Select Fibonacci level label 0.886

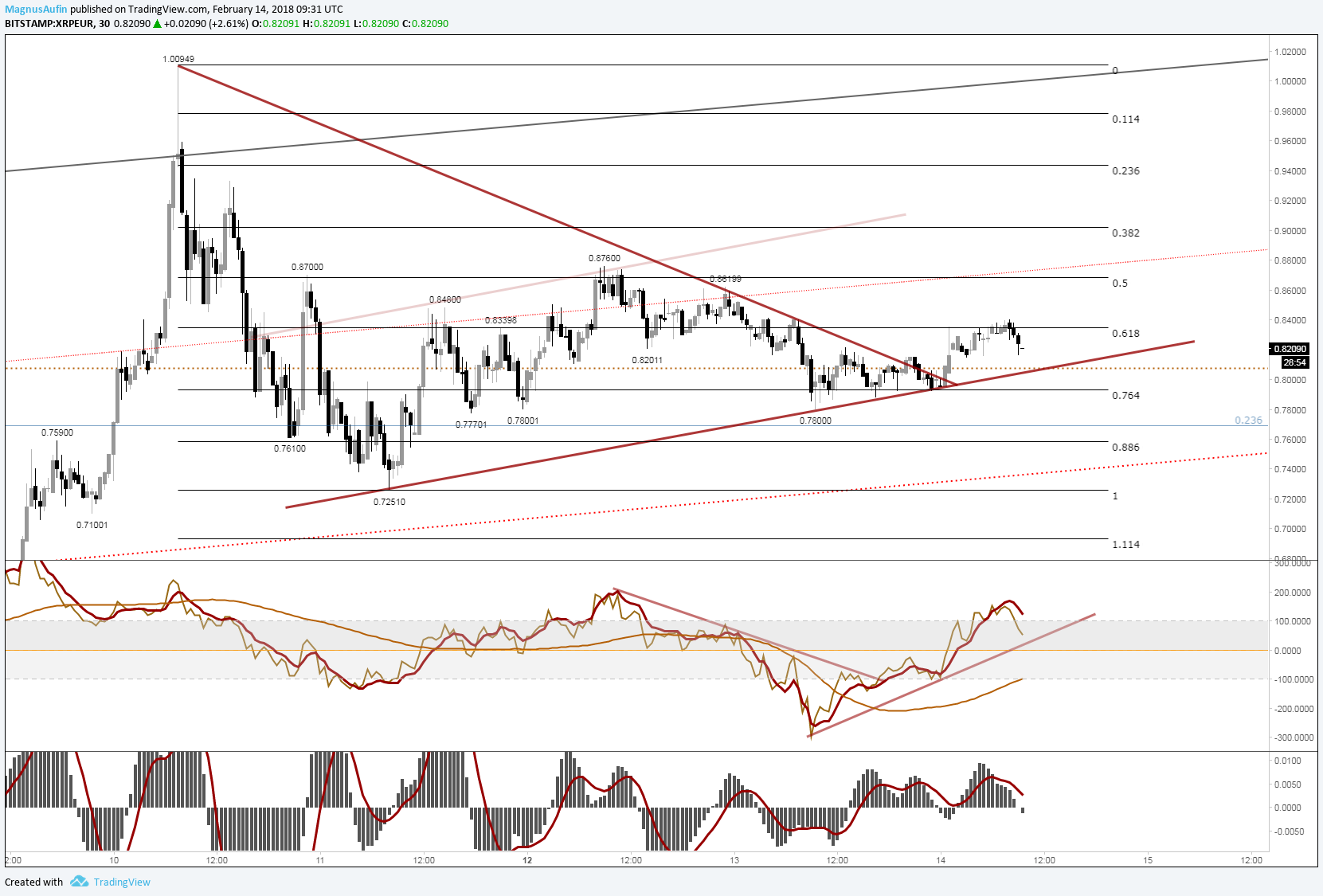click(x=1125, y=447)
